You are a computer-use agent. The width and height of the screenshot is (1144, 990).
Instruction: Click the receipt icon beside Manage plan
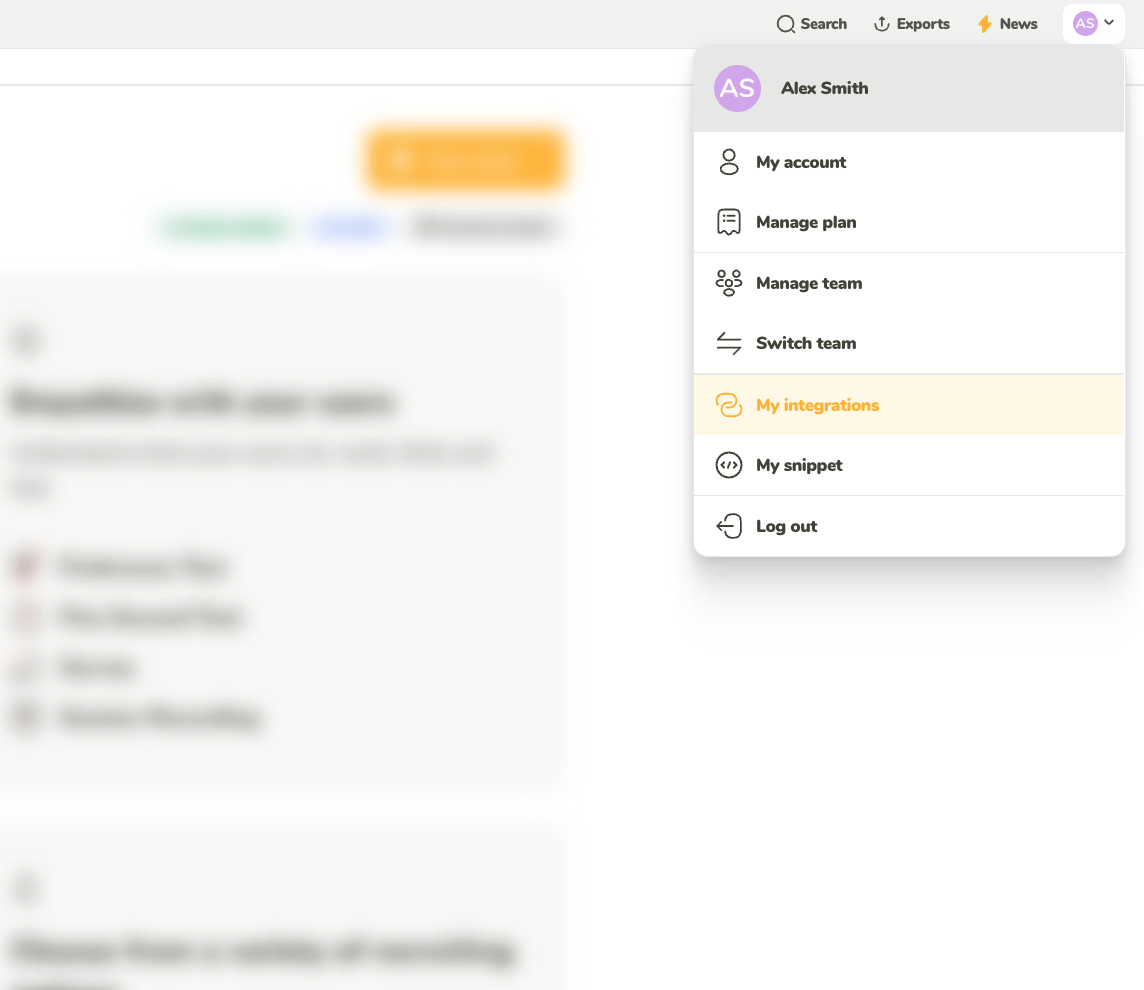(729, 222)
